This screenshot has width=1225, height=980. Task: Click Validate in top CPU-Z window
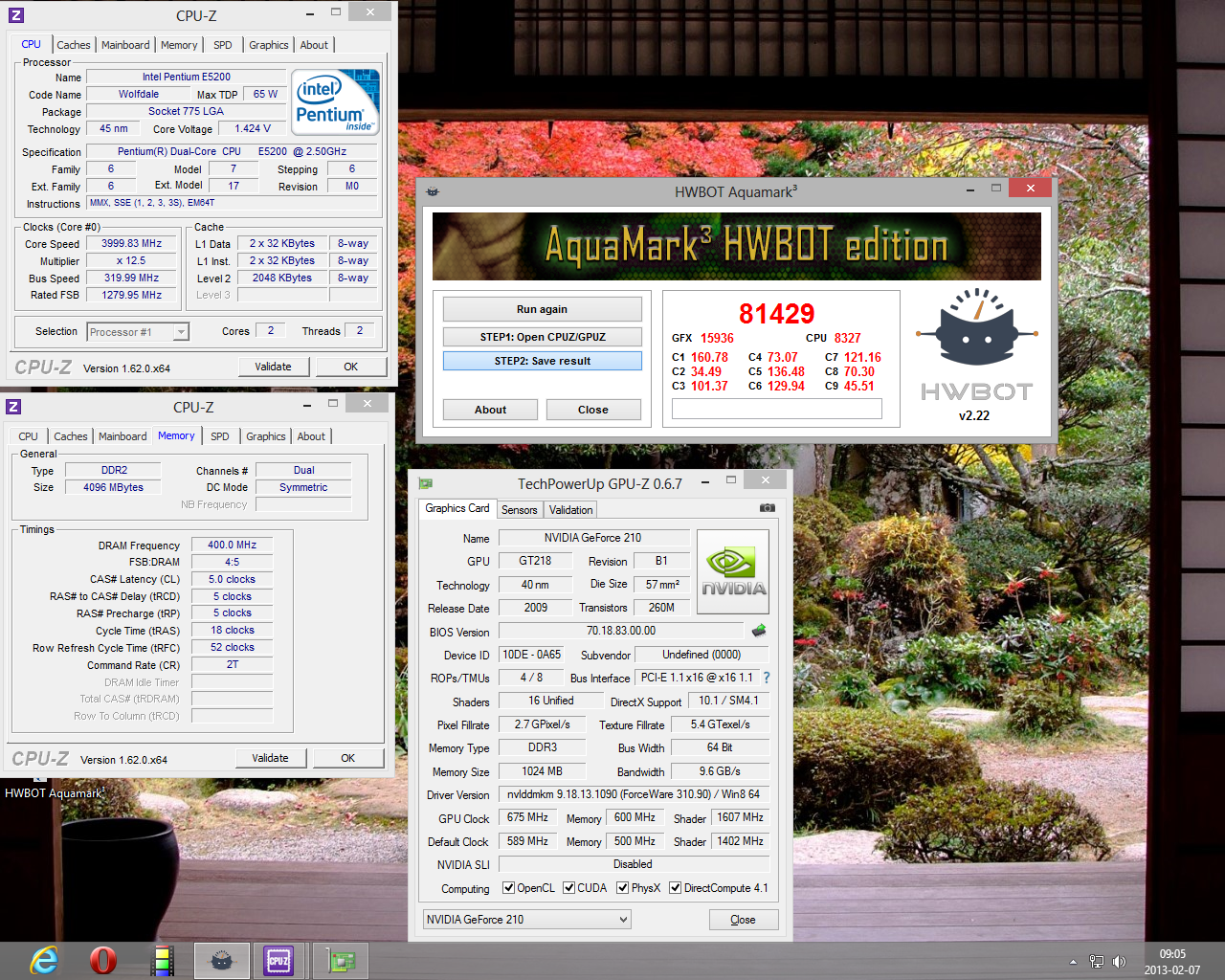coord(273,367)
